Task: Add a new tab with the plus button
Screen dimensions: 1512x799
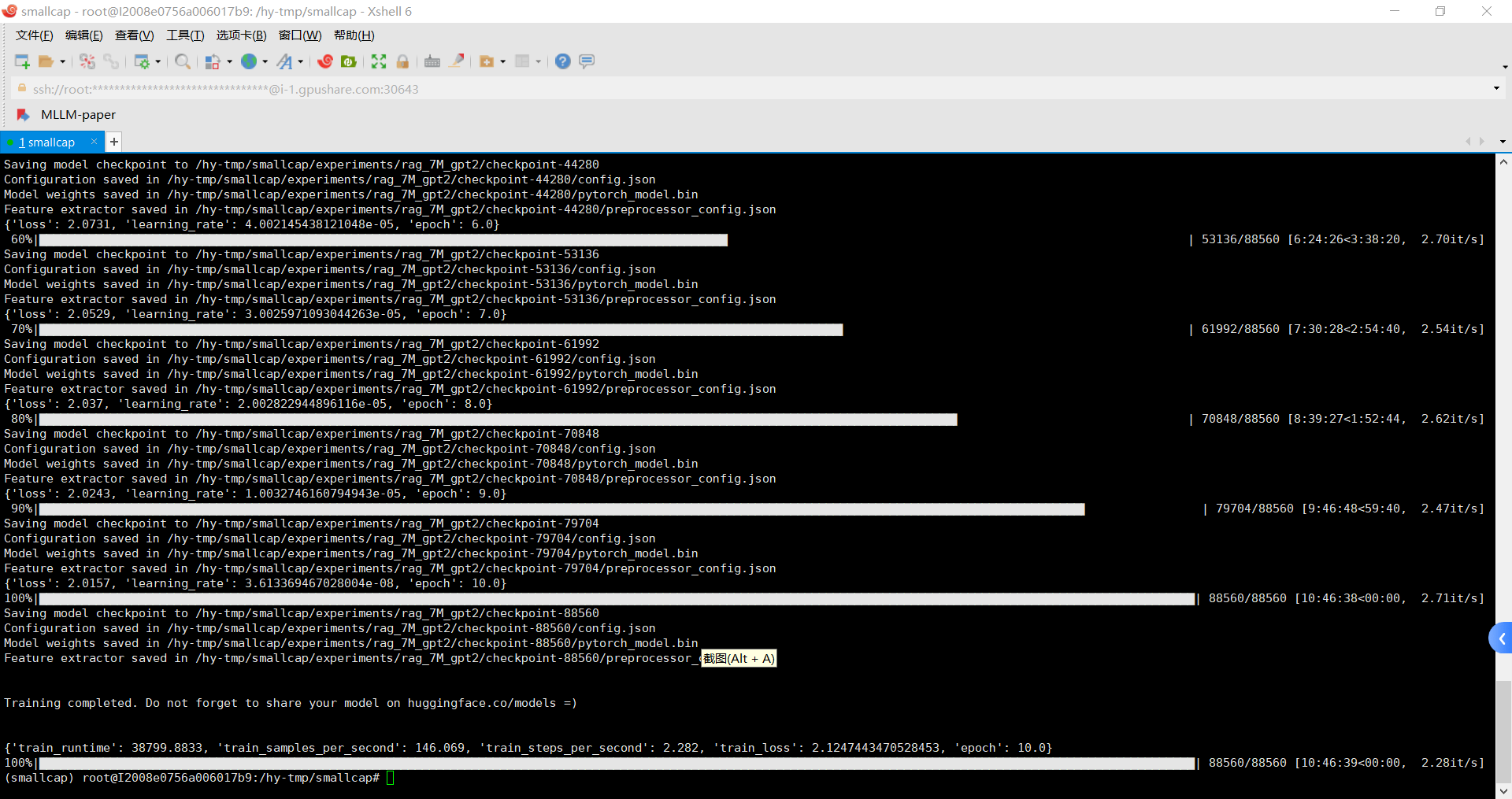Action: pyautogui.click(x=114, y=142)
